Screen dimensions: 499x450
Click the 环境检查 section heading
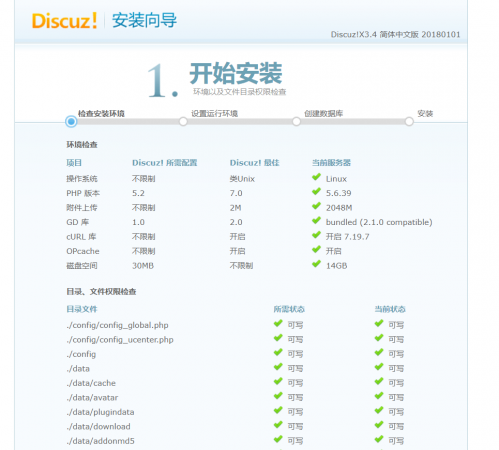pyautogui.click(x=82, y=145)
